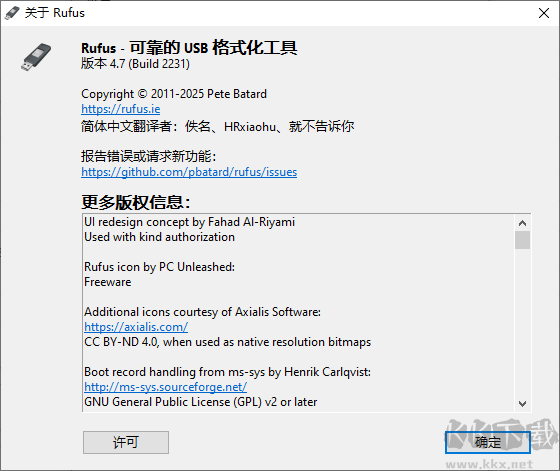560x471 pixels.
Task: Click the large Rufus USB stick logo
Action: (36, 57)
